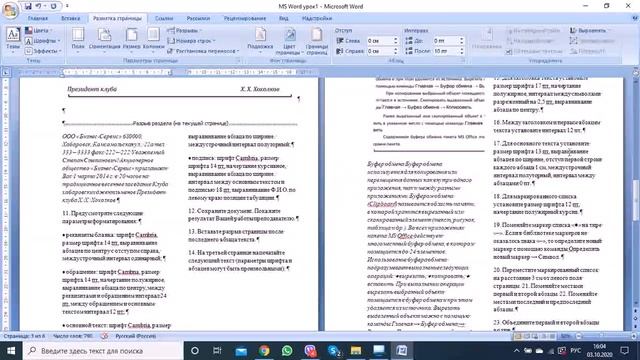
Task: Open Границы страниц dialog
Action: point(317,41)
